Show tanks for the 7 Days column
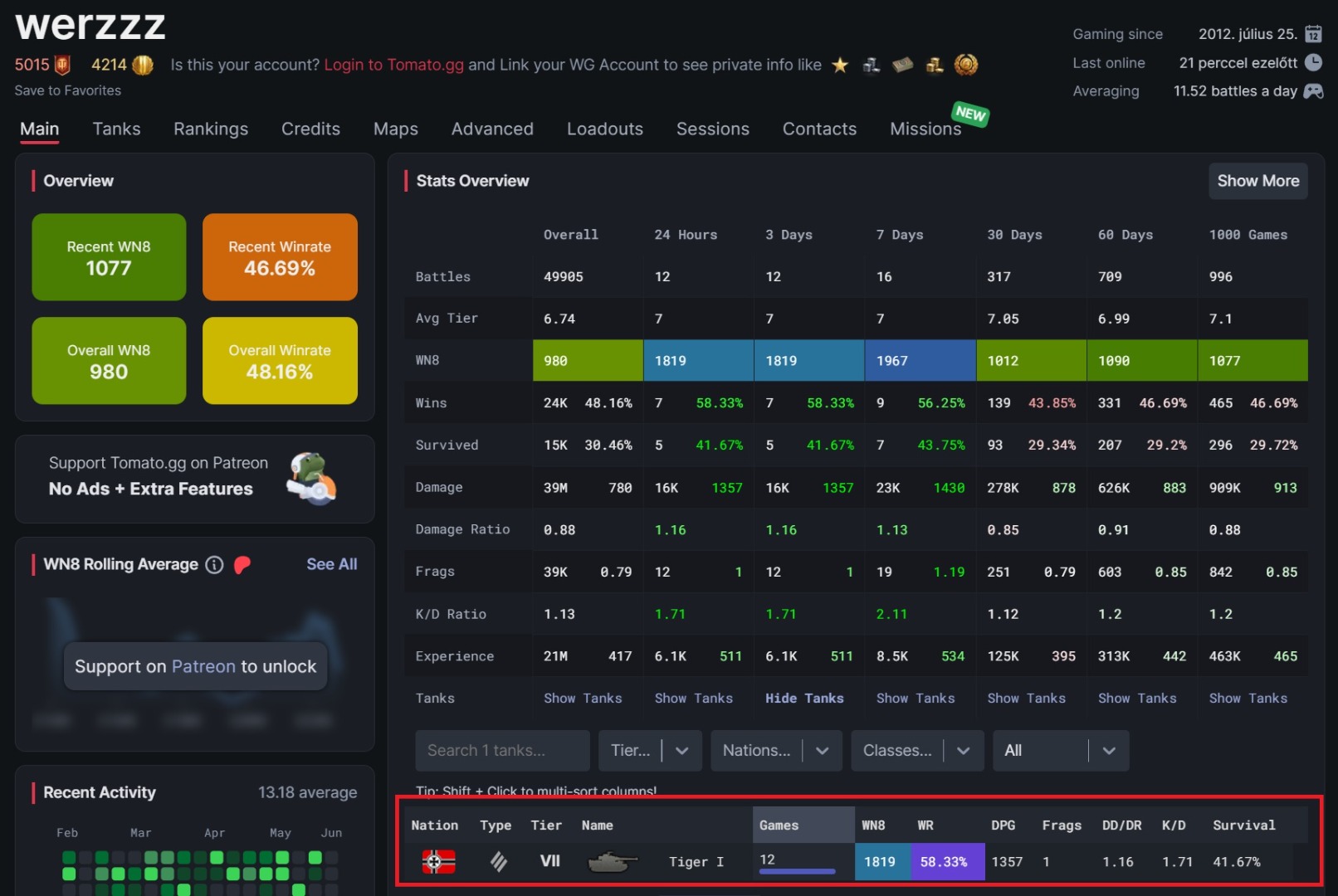Viewport: 1338px width, 896px height. click(x=916, y=699)
